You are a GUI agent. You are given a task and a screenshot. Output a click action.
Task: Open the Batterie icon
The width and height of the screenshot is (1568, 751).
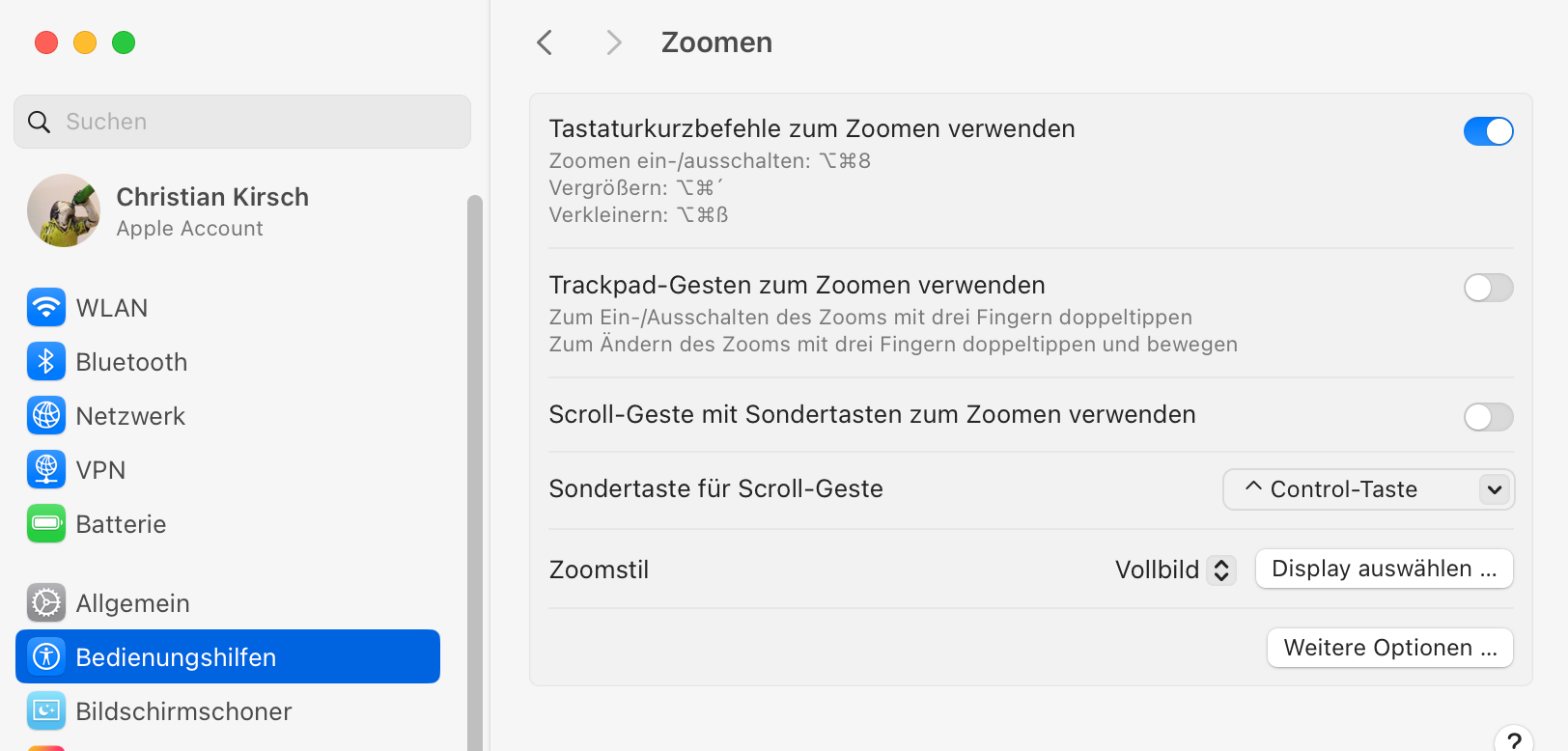(46, 524)
